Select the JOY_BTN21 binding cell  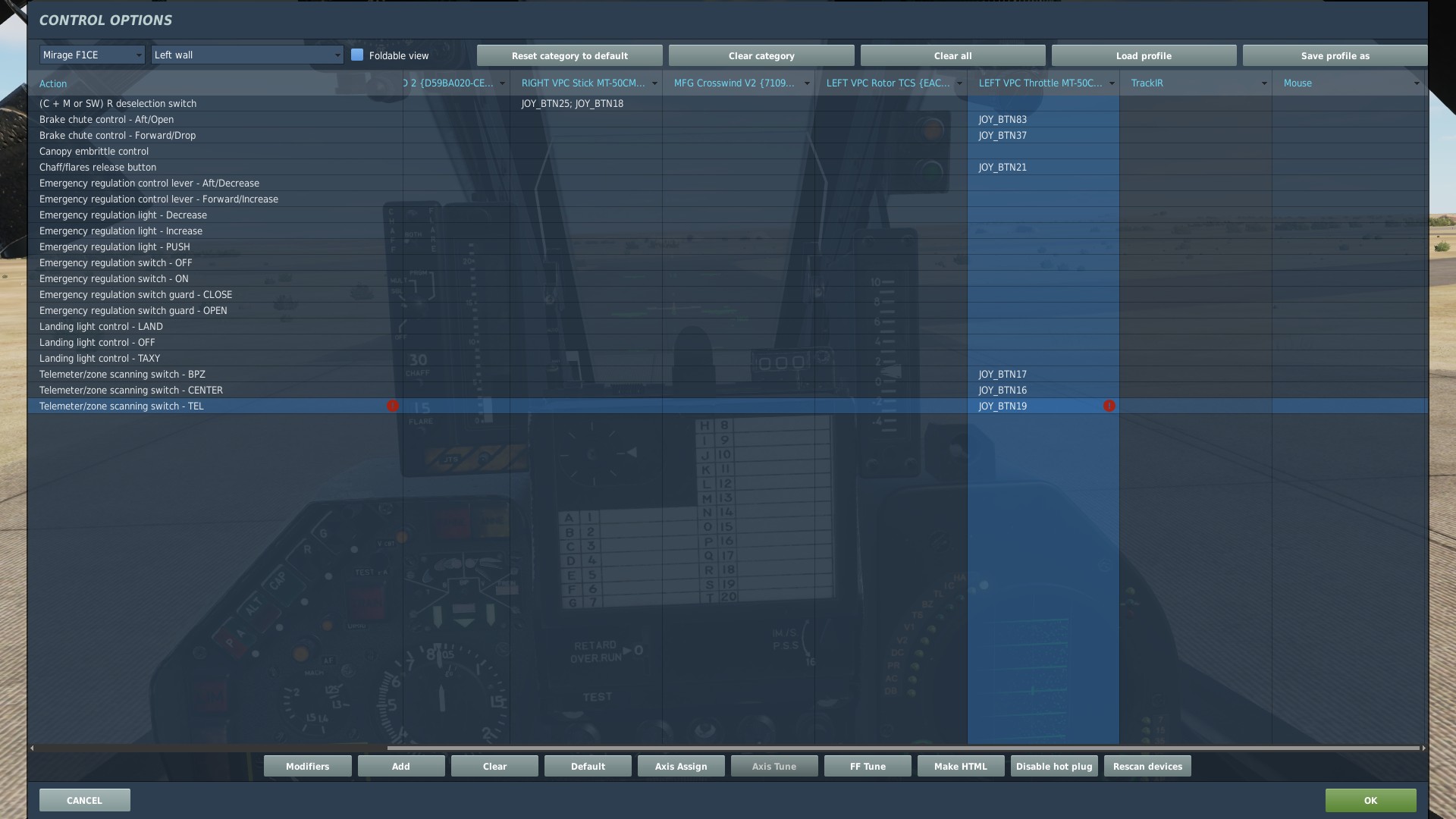coord(1043,168)
